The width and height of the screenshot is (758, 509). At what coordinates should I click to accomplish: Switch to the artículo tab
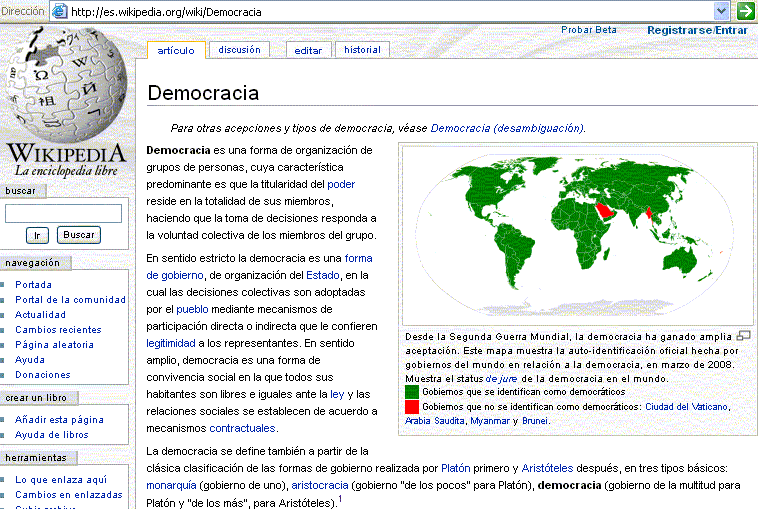(176, 50)
